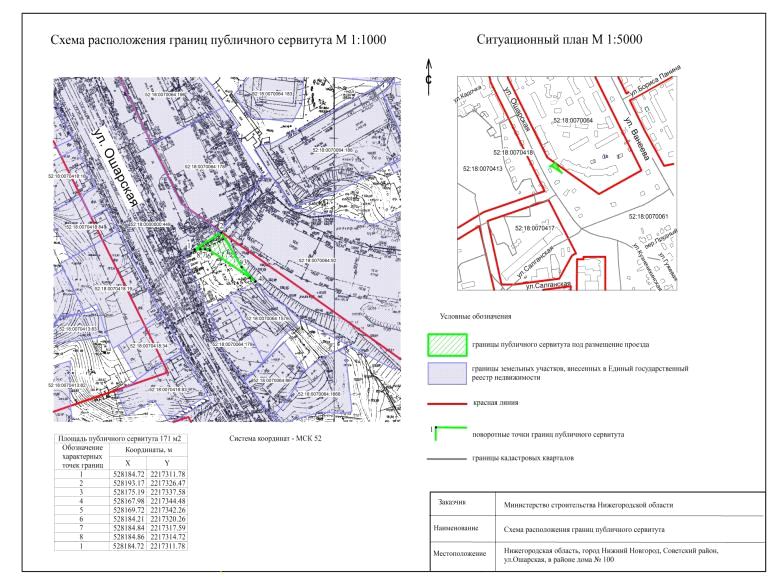Screen dimensions: 777x582
Task: Click X value '528175.19' for point 3
Action: pos(128,492)
